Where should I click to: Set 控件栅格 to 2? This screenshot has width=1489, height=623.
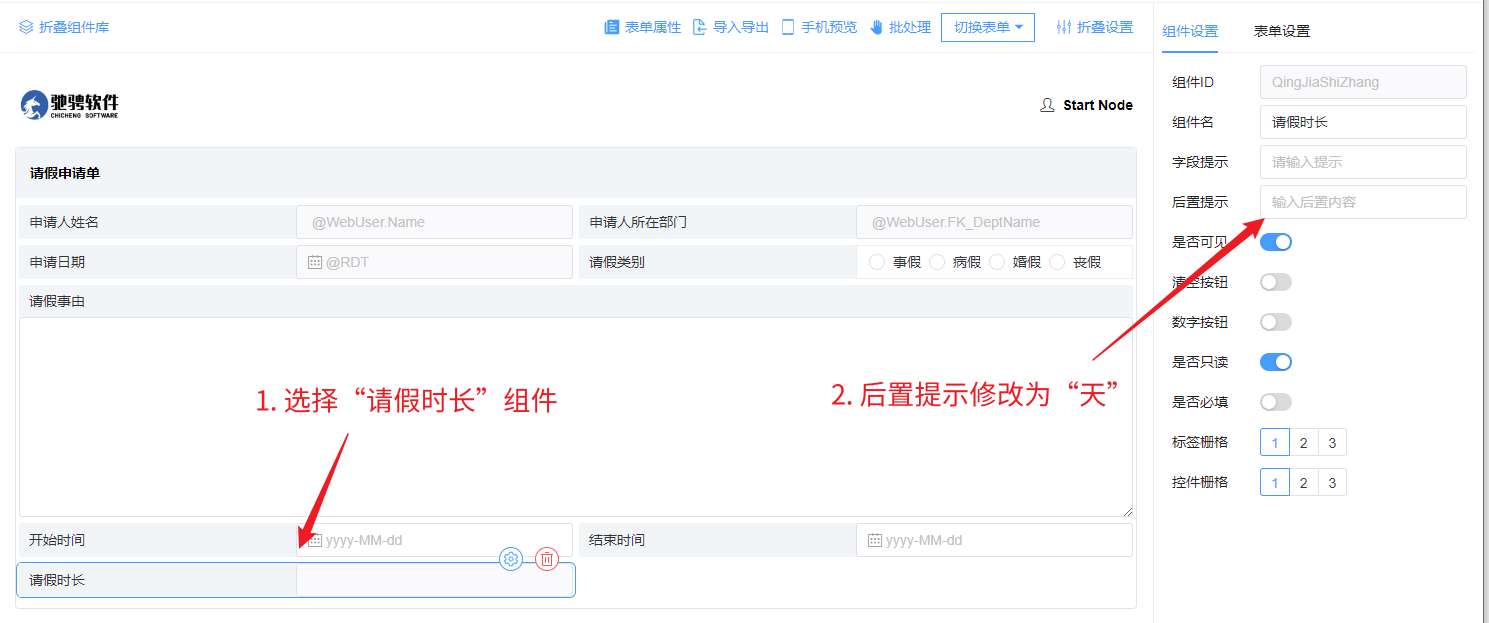(x=1303, y=483)
